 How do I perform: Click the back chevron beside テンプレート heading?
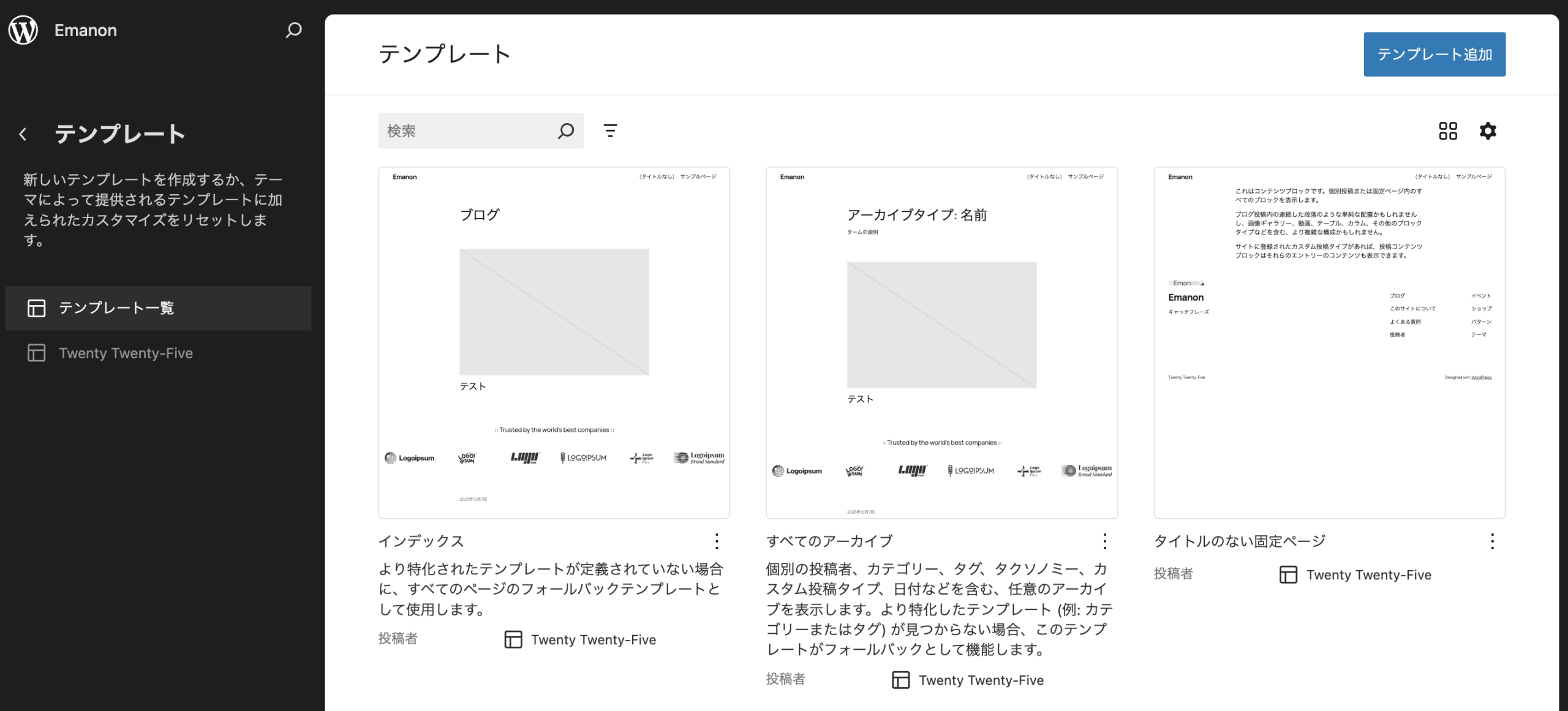click(x=23, y=134)
